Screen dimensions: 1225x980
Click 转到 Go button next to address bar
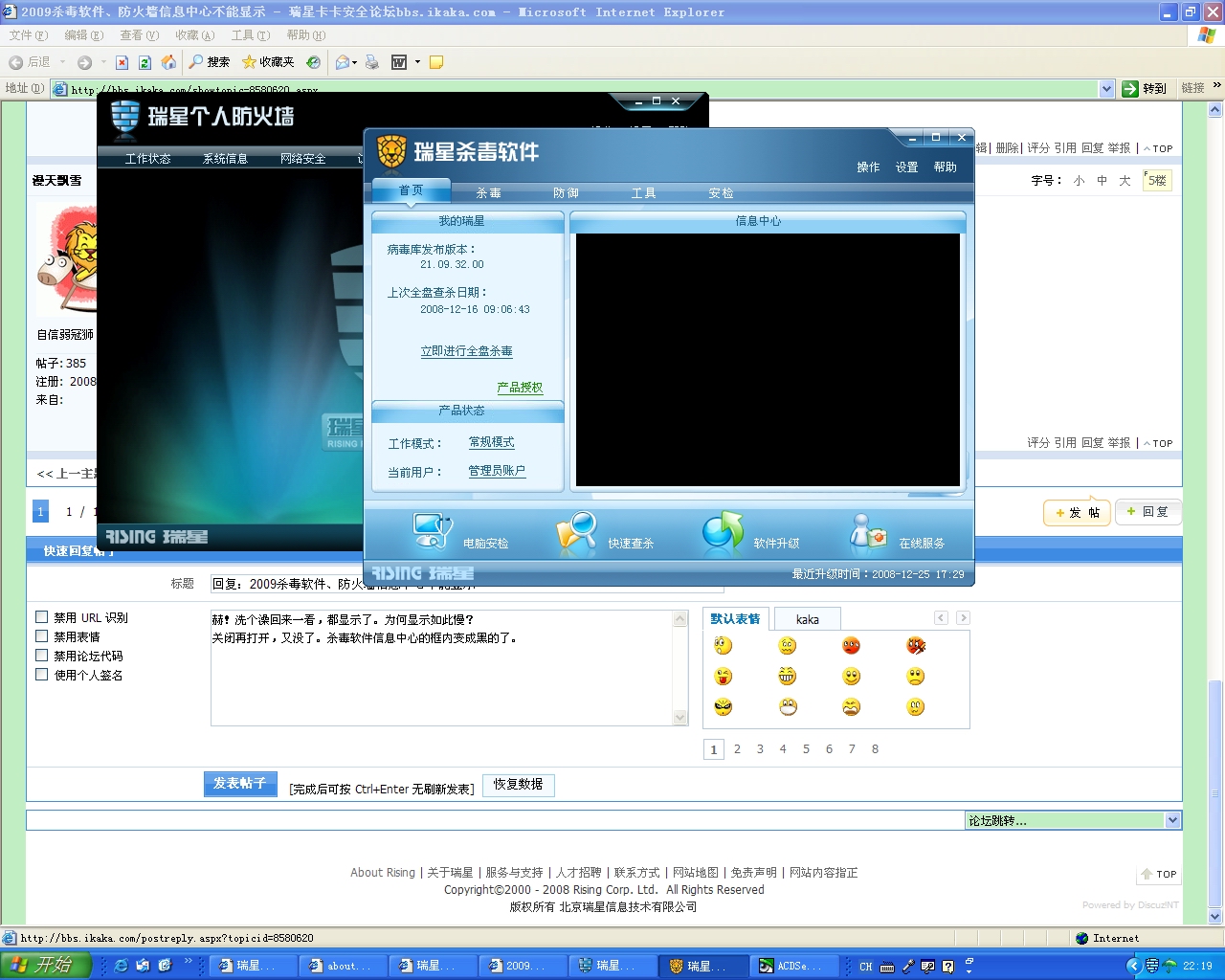point(1145,88)
